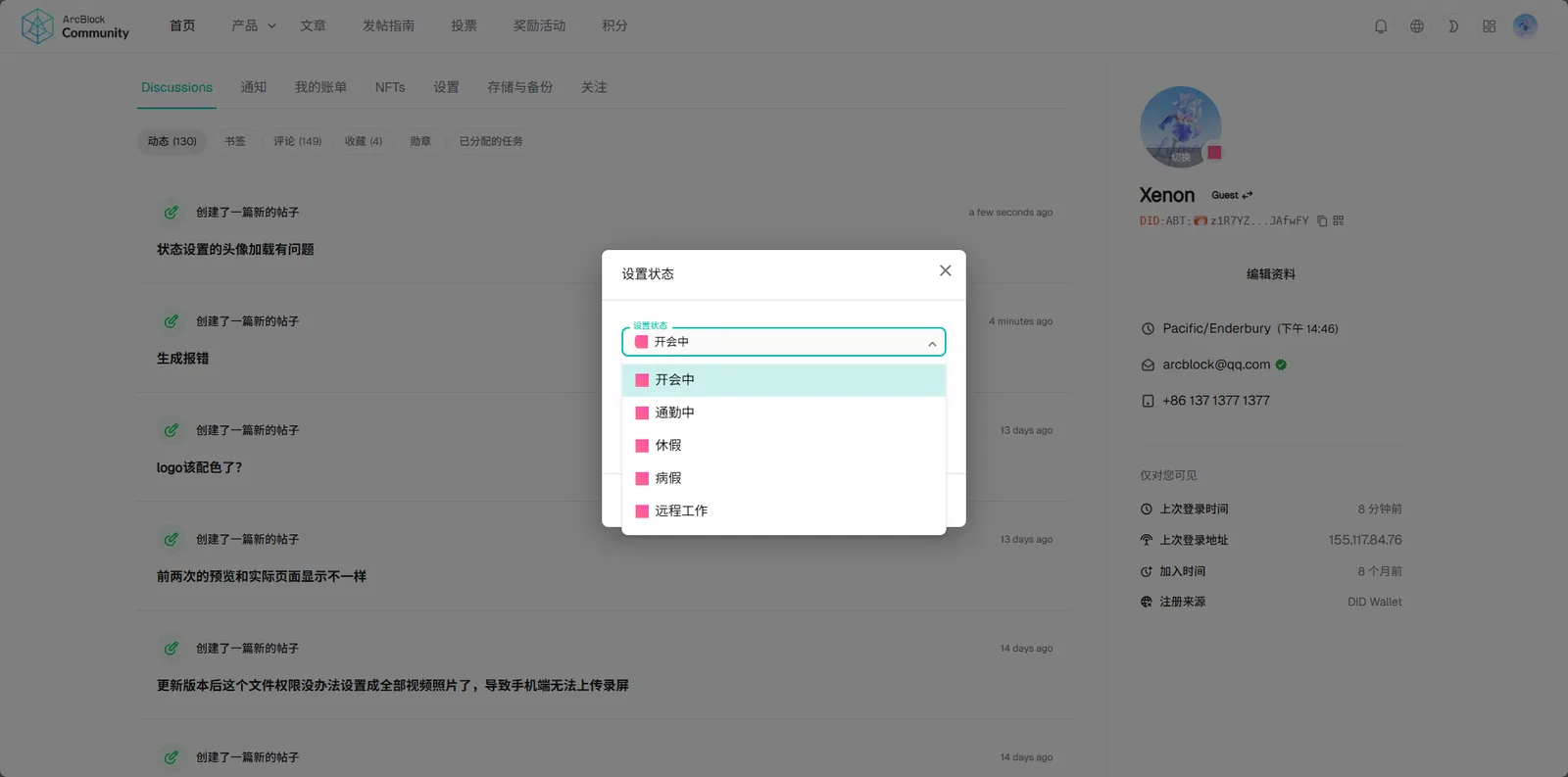This screenshot has width=1568, height=777.
Task: Show the DID QR code icon
Action: 1339,221
